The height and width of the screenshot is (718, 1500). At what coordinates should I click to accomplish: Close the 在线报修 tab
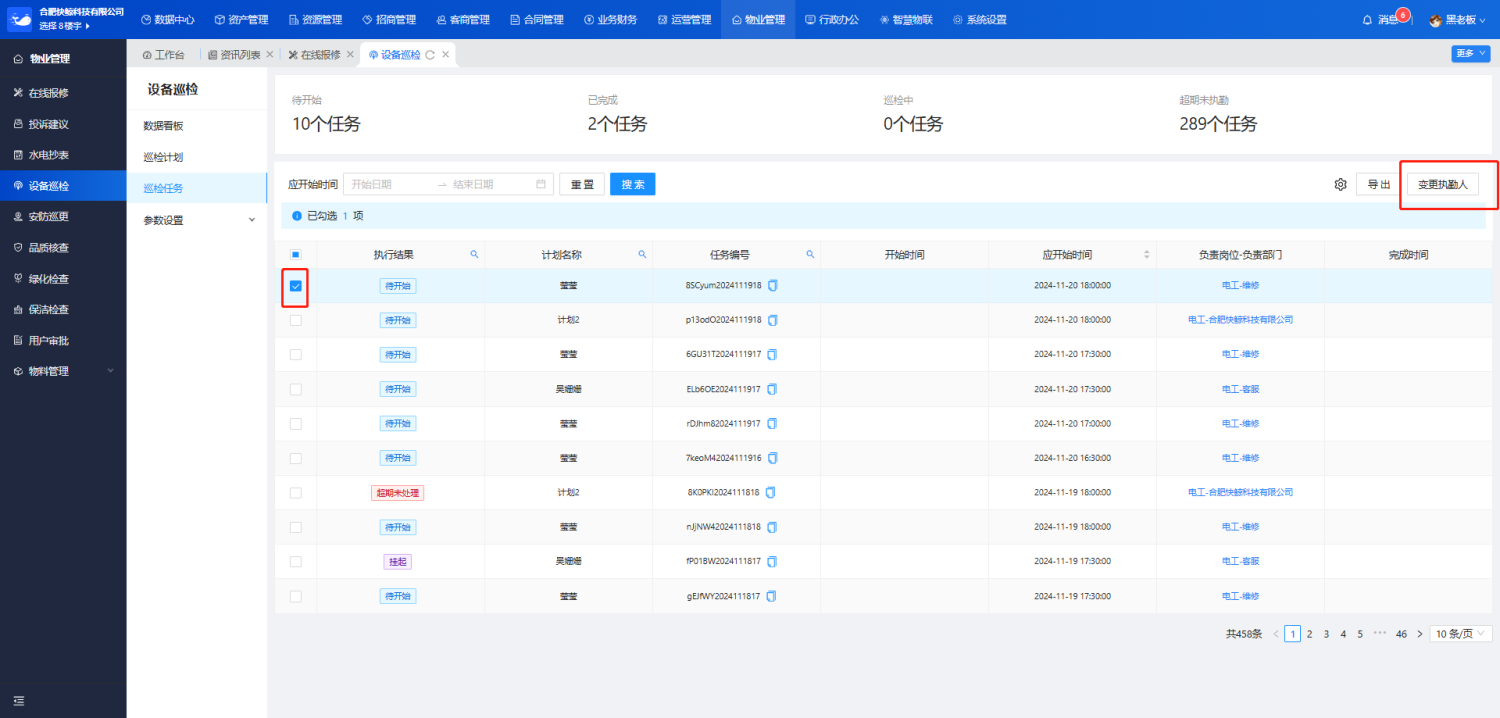[350, 55]
